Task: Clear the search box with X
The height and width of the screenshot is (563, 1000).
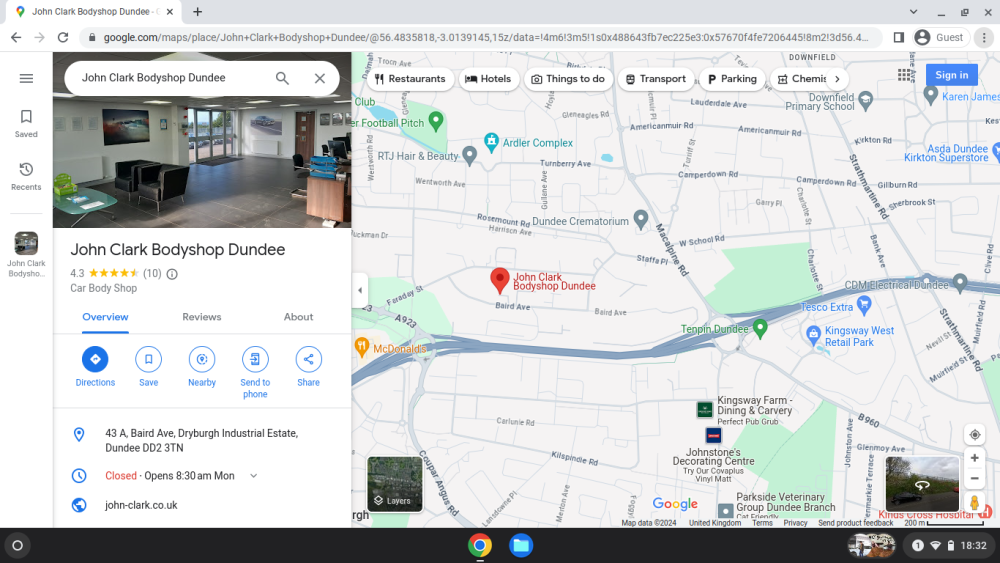Action: (320, 78)
